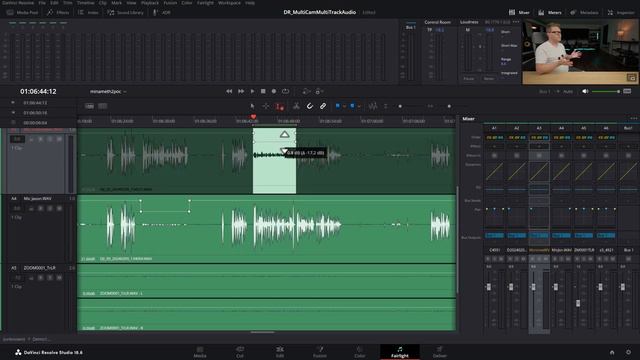640x360 pixels.
Task: Open the timeline name dropdown
Action: click(x=108, y=91)
